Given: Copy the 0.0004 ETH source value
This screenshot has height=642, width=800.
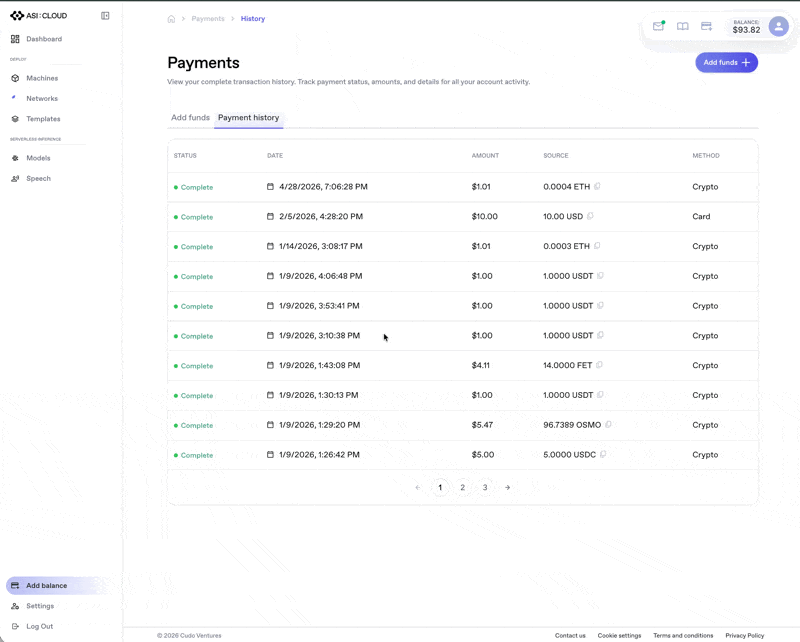Looking at the screenshot, I should click(597, 186).
